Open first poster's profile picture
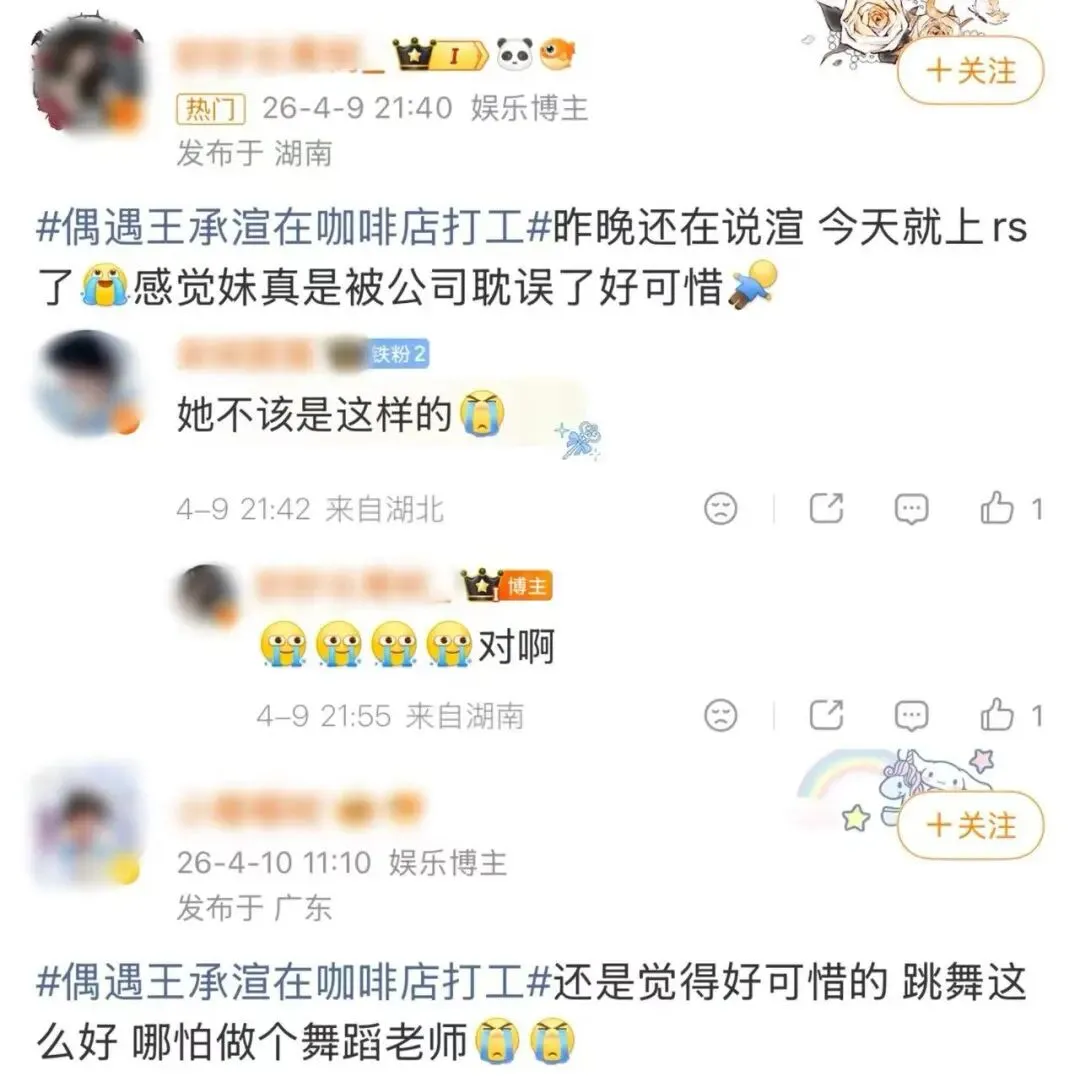The height and width of the screenshot is (1082, 1080). tap(88, 75)
